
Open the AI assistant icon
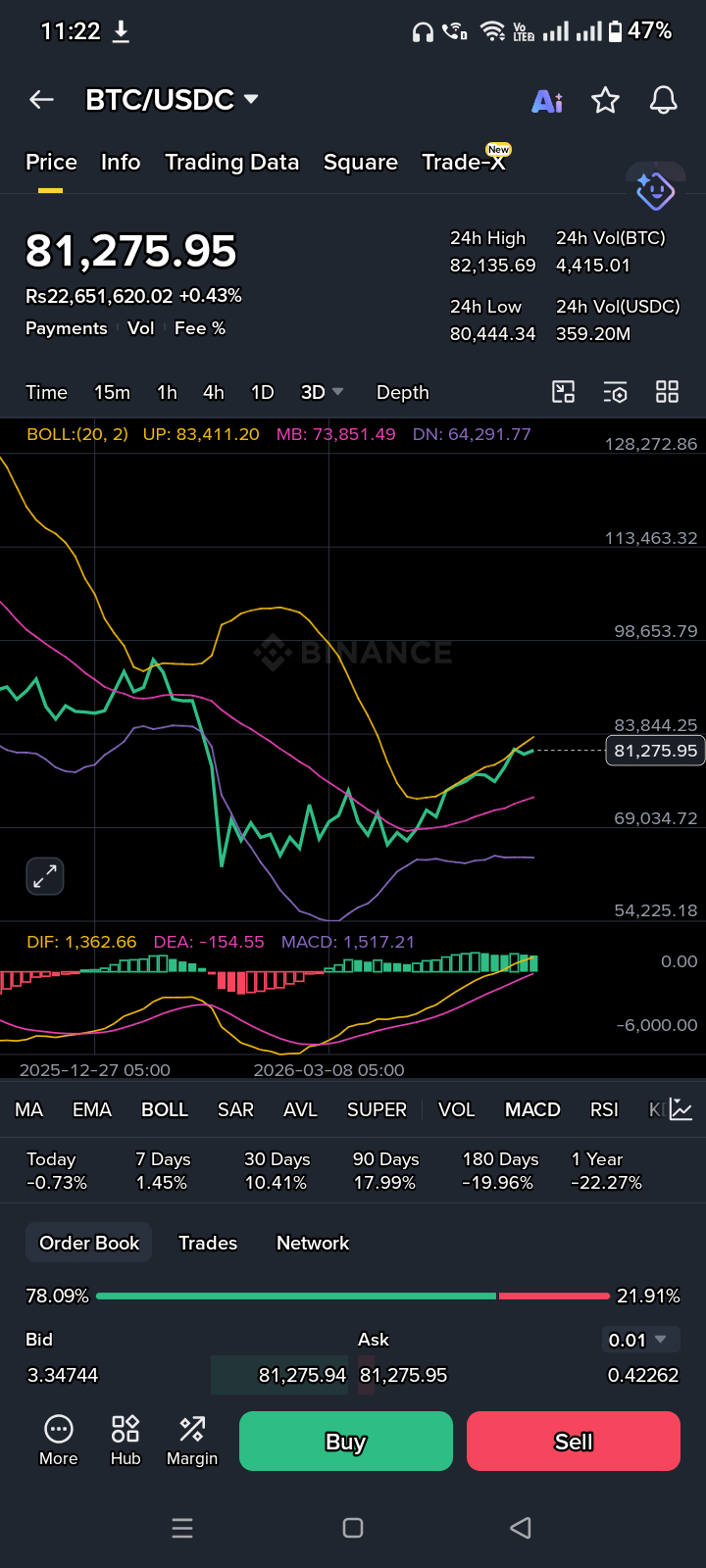coord(547,100)
